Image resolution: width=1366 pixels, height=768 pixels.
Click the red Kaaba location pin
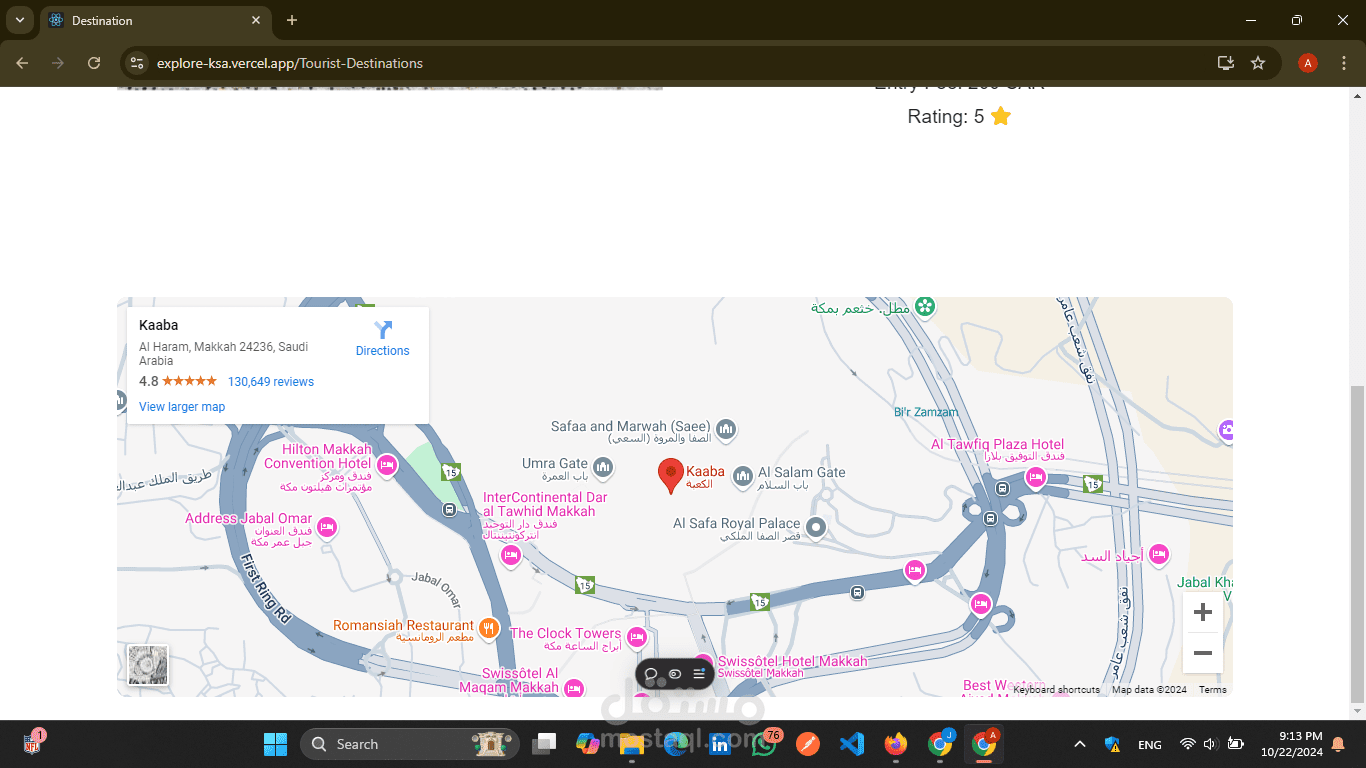[x=670, y=476]
